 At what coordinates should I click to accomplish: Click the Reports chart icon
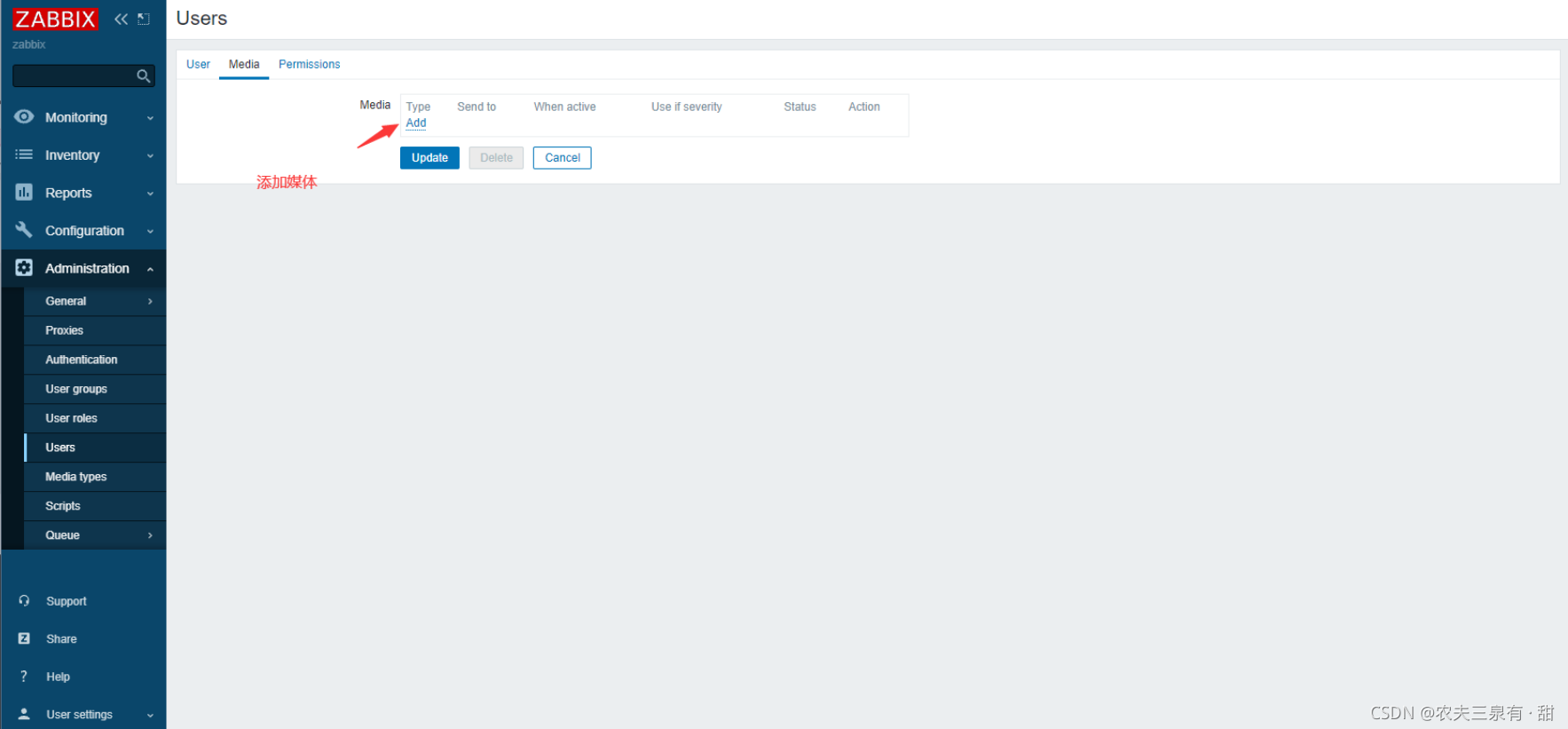tap(24, 192)
